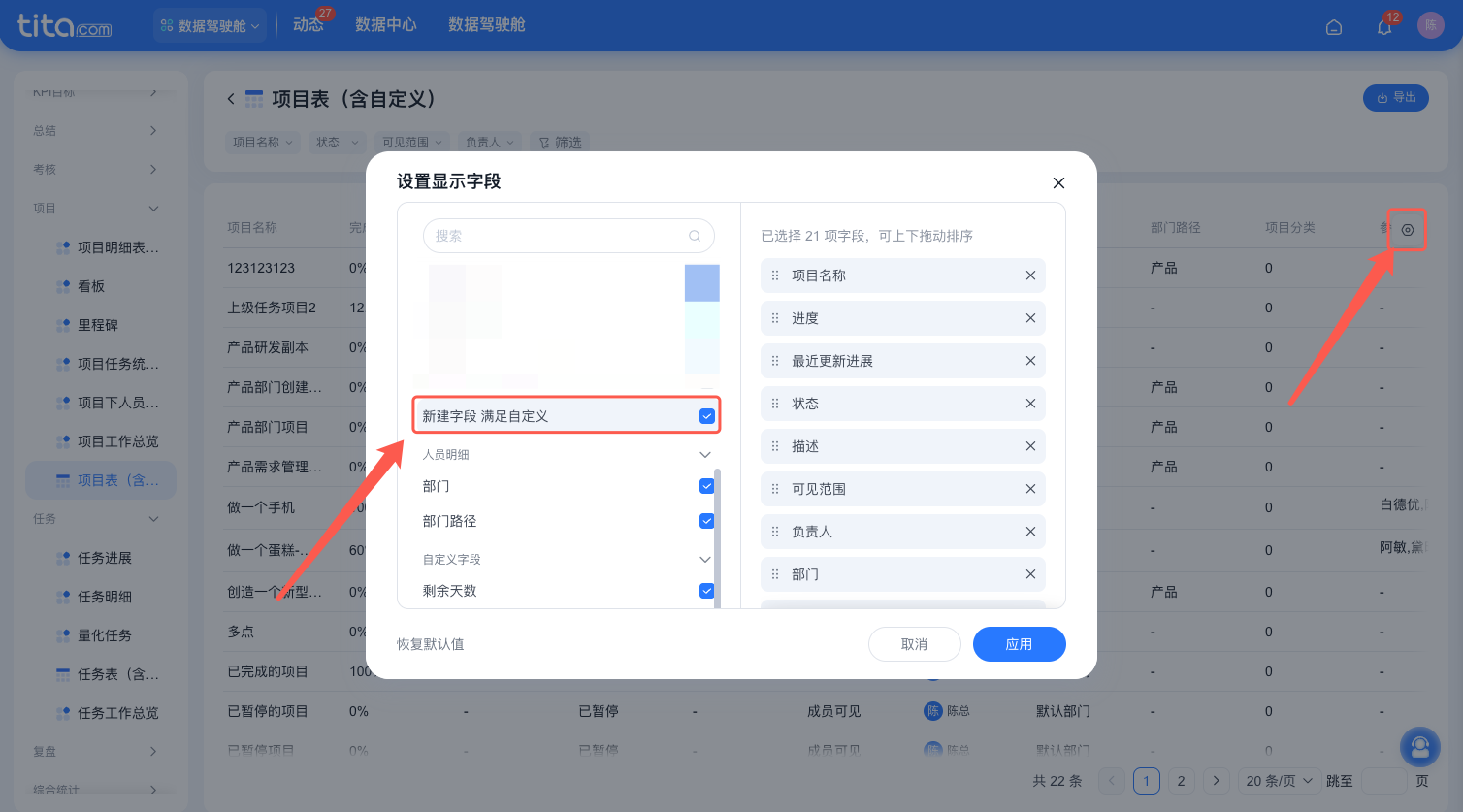1463x812 pixels.
Task: Click the search magnifier in the dialog
Action: [x=695, y=235]
